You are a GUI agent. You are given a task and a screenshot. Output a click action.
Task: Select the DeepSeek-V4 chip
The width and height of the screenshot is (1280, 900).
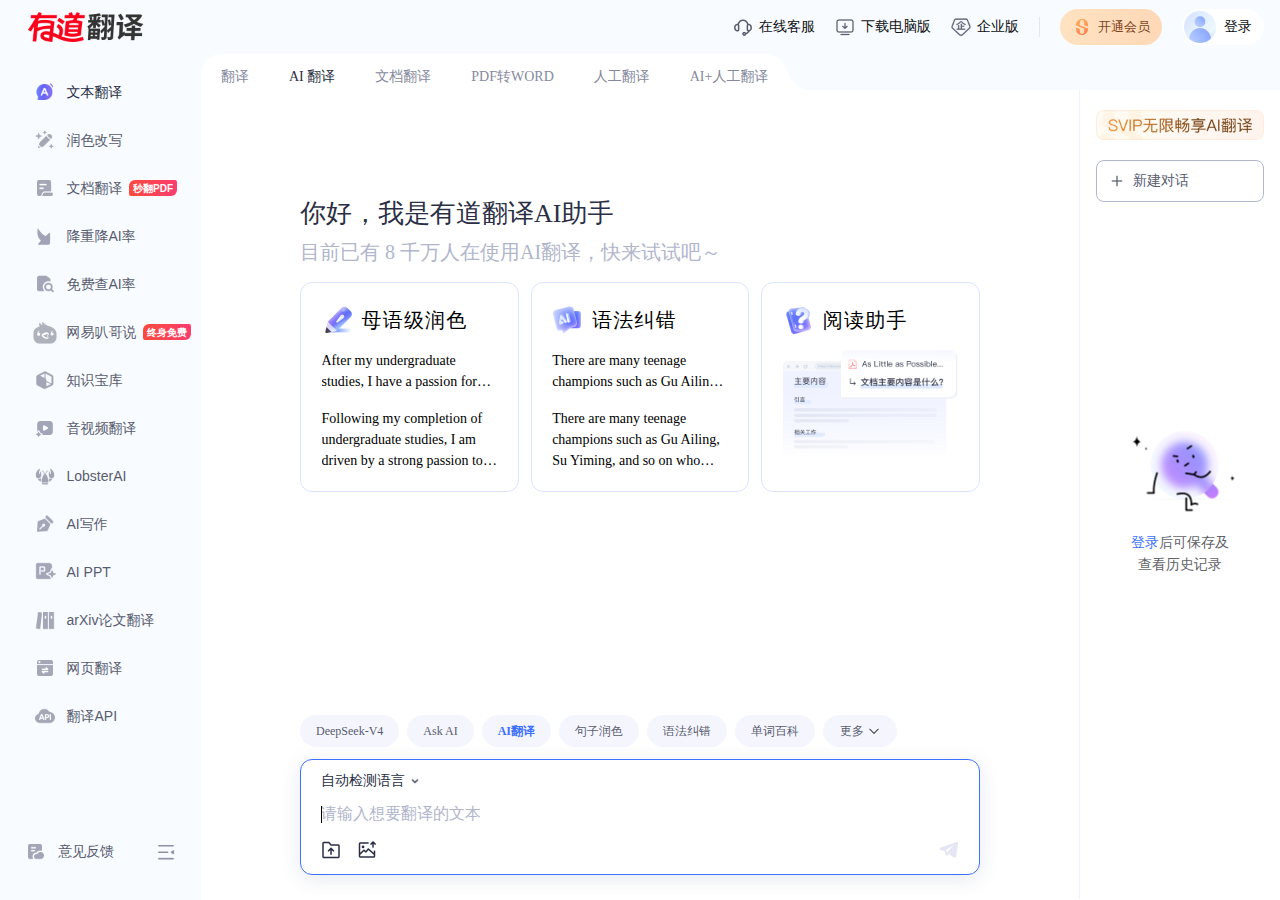click(350, 731)
